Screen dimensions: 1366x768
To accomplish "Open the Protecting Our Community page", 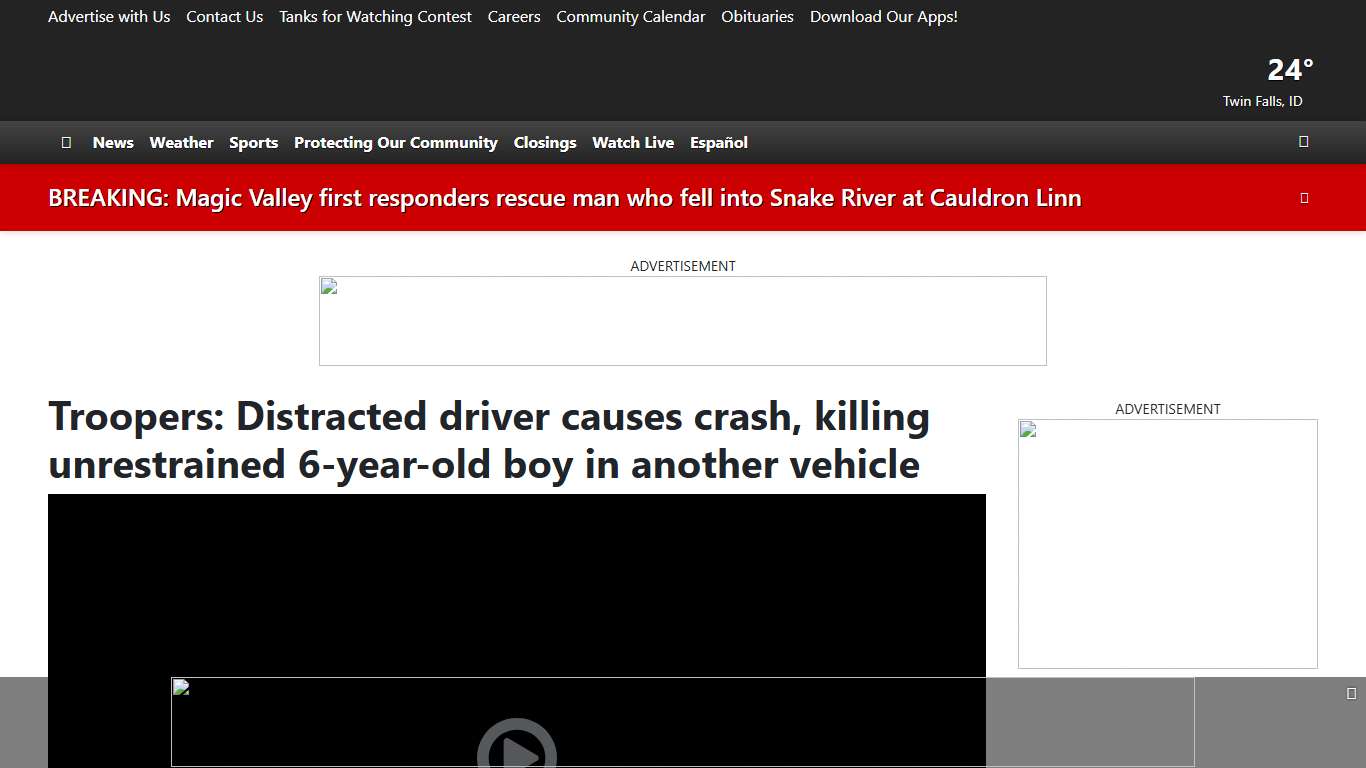I will pyautogui.click(x=395, y=142).
